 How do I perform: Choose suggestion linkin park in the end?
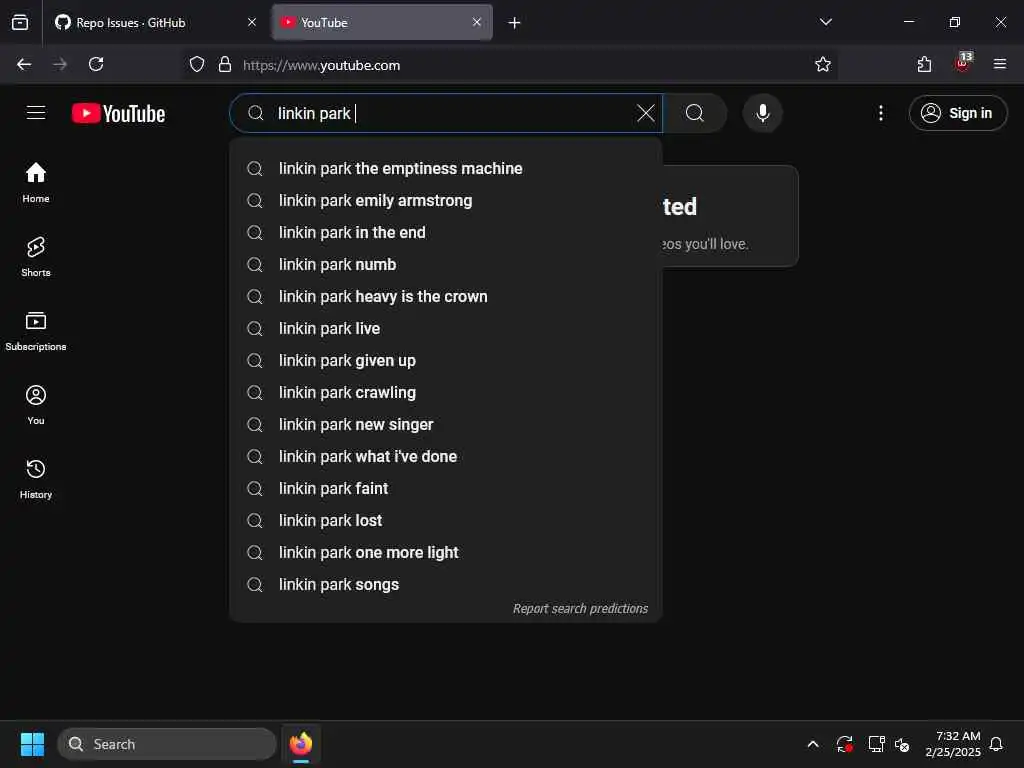446,232
